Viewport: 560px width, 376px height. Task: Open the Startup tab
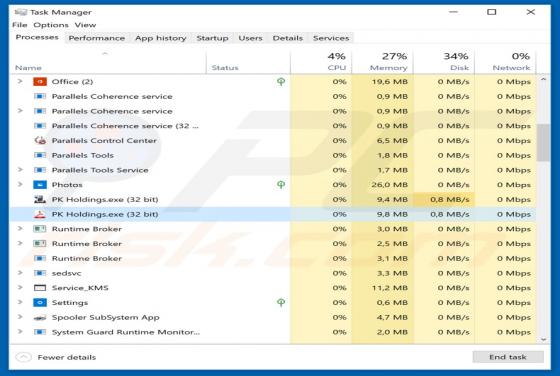[x=212, y=38]
